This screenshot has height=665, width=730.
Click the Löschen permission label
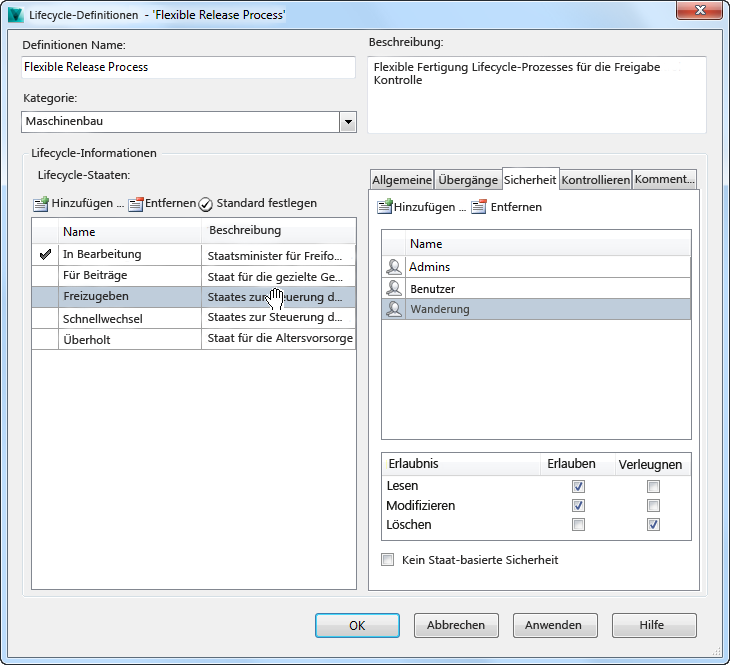[409, 524]
